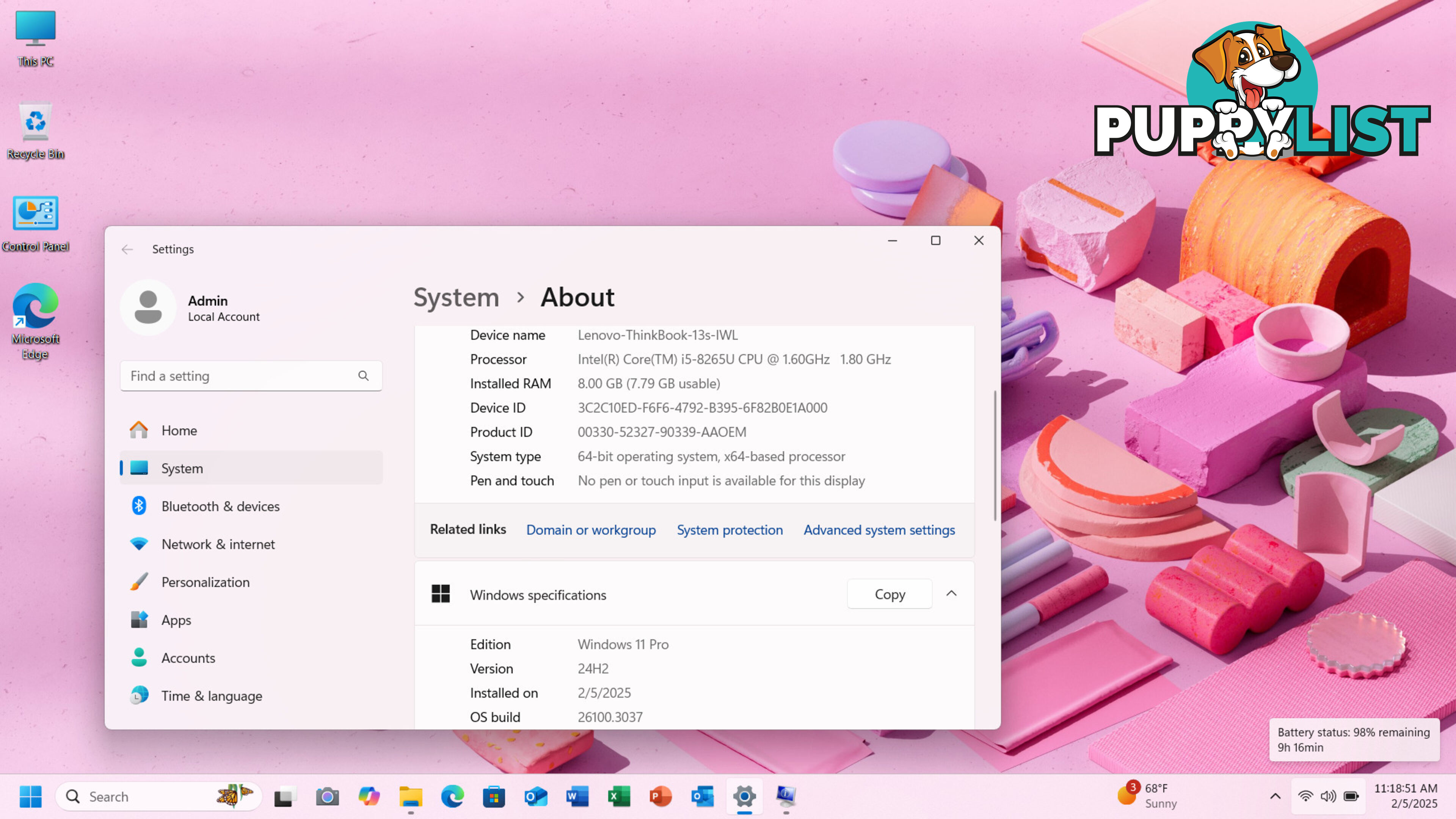Click the Wi-Fi icon in system tray
The width and height of the screenshot is (1456, 819).
tap(1305, 796)
